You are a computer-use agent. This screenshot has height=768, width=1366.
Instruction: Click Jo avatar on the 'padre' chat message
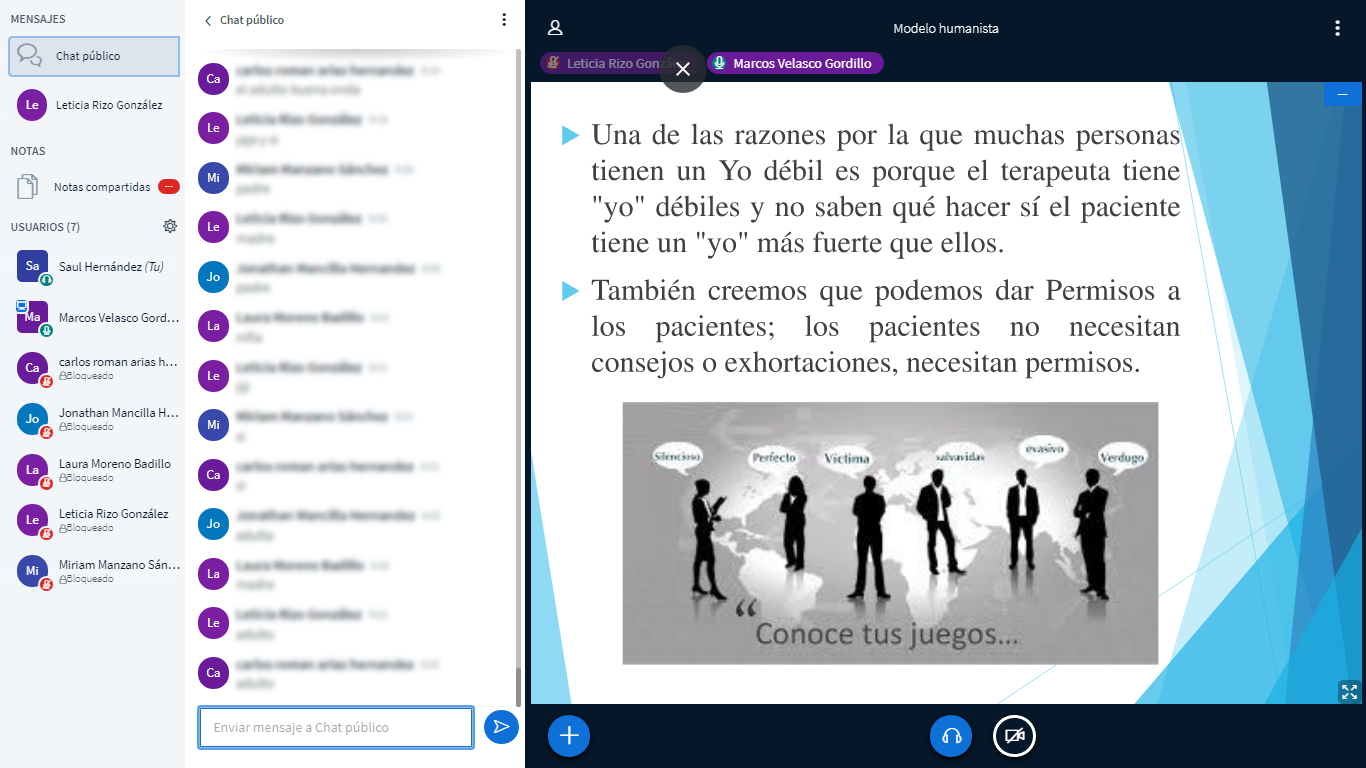tap(213, 277)
